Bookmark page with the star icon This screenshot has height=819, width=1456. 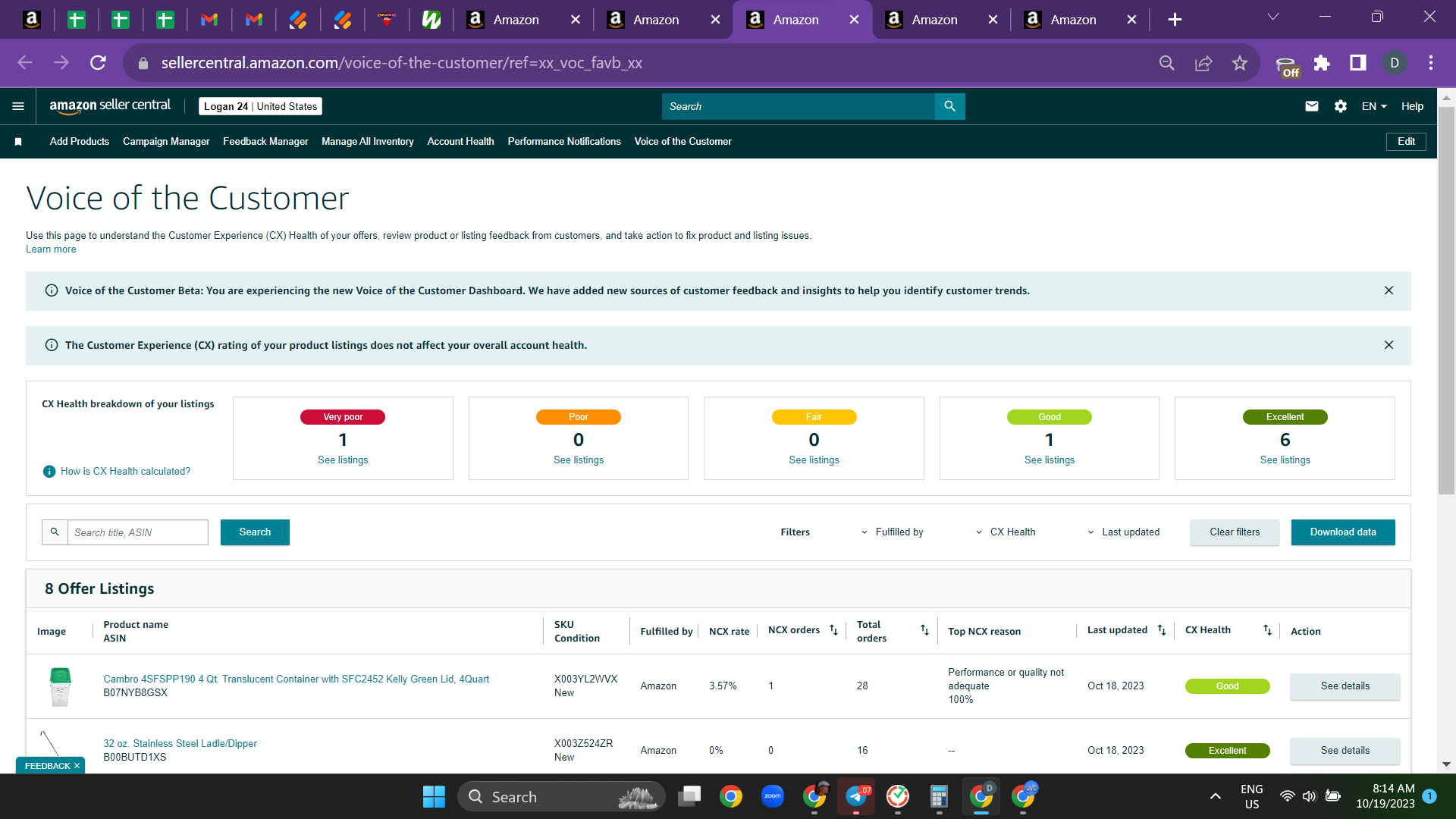1240,63
